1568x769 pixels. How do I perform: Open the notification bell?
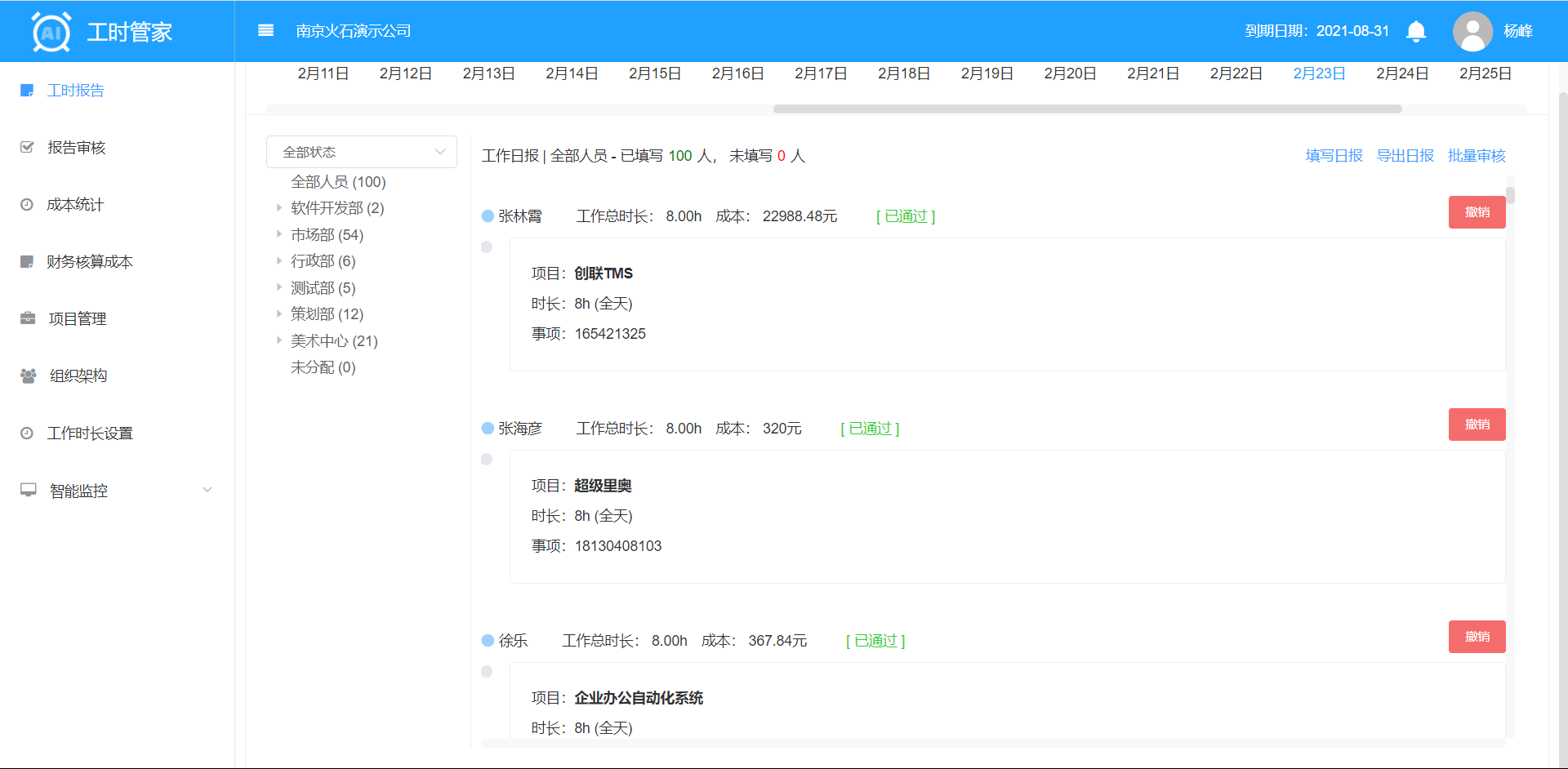pyautogui.click(x=1416, y=31)
